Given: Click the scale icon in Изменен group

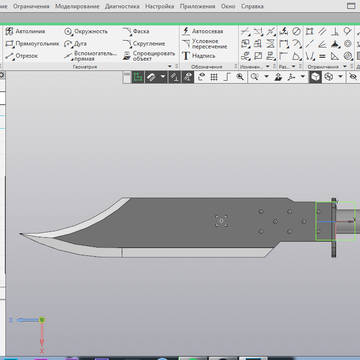Looking at the screenshot, I should click(258, 56).
